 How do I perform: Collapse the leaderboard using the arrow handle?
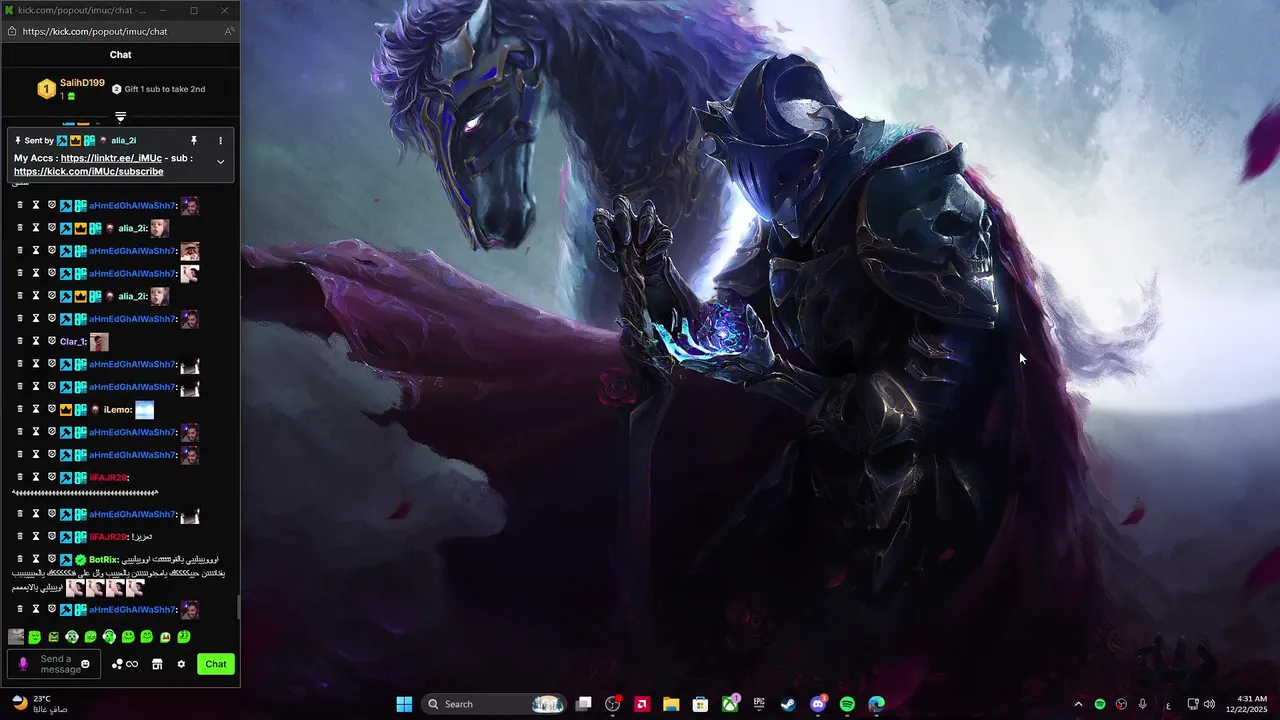120,118
